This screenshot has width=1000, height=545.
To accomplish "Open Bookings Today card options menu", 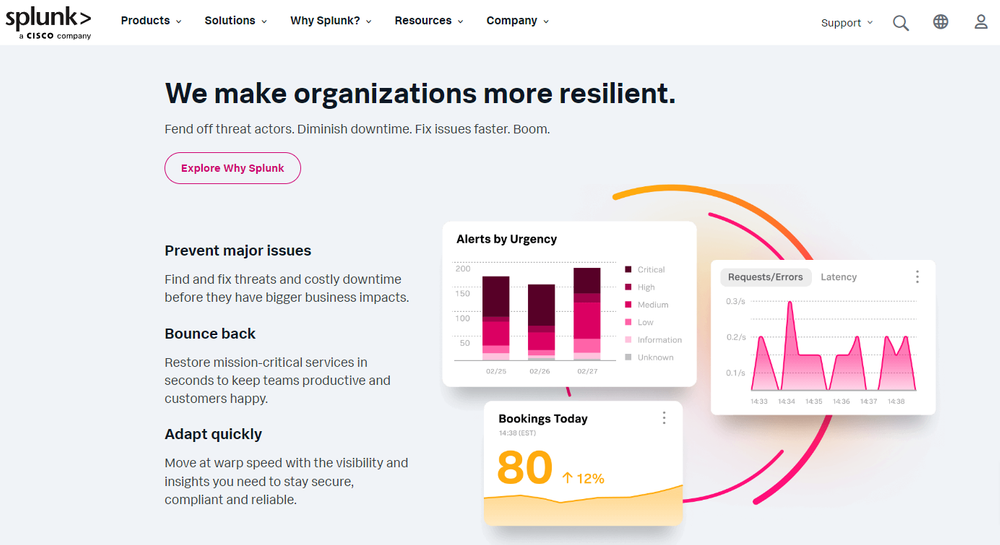I will [x=664, y=418].
